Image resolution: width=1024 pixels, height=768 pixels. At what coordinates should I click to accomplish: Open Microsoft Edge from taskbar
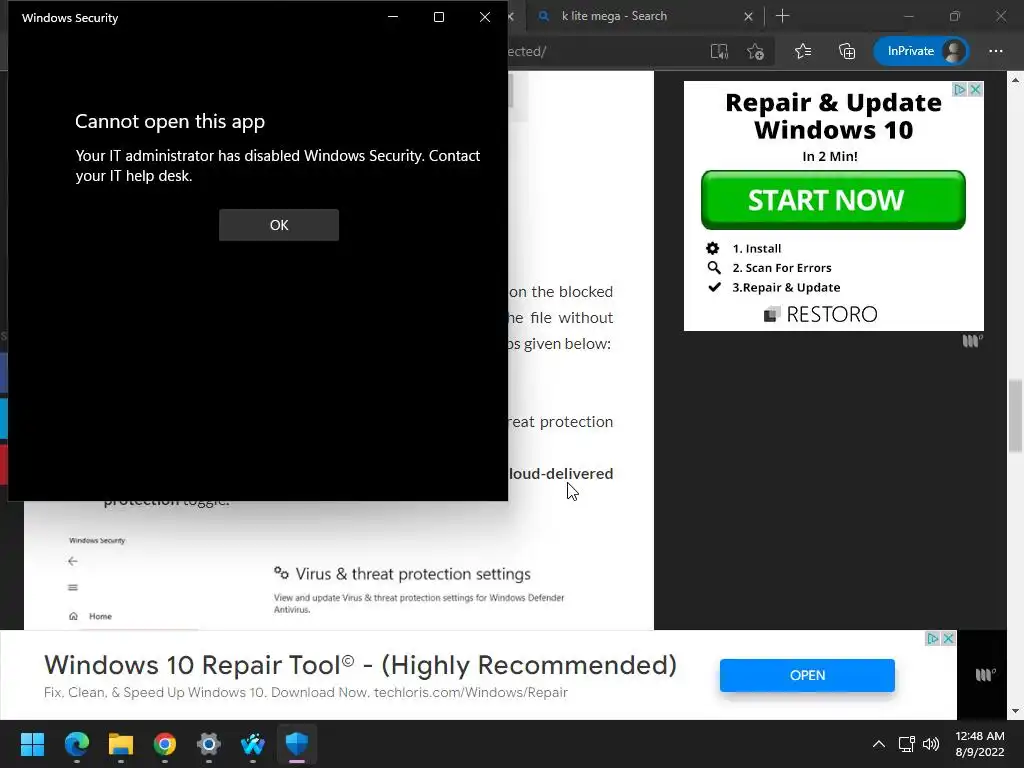77,744
